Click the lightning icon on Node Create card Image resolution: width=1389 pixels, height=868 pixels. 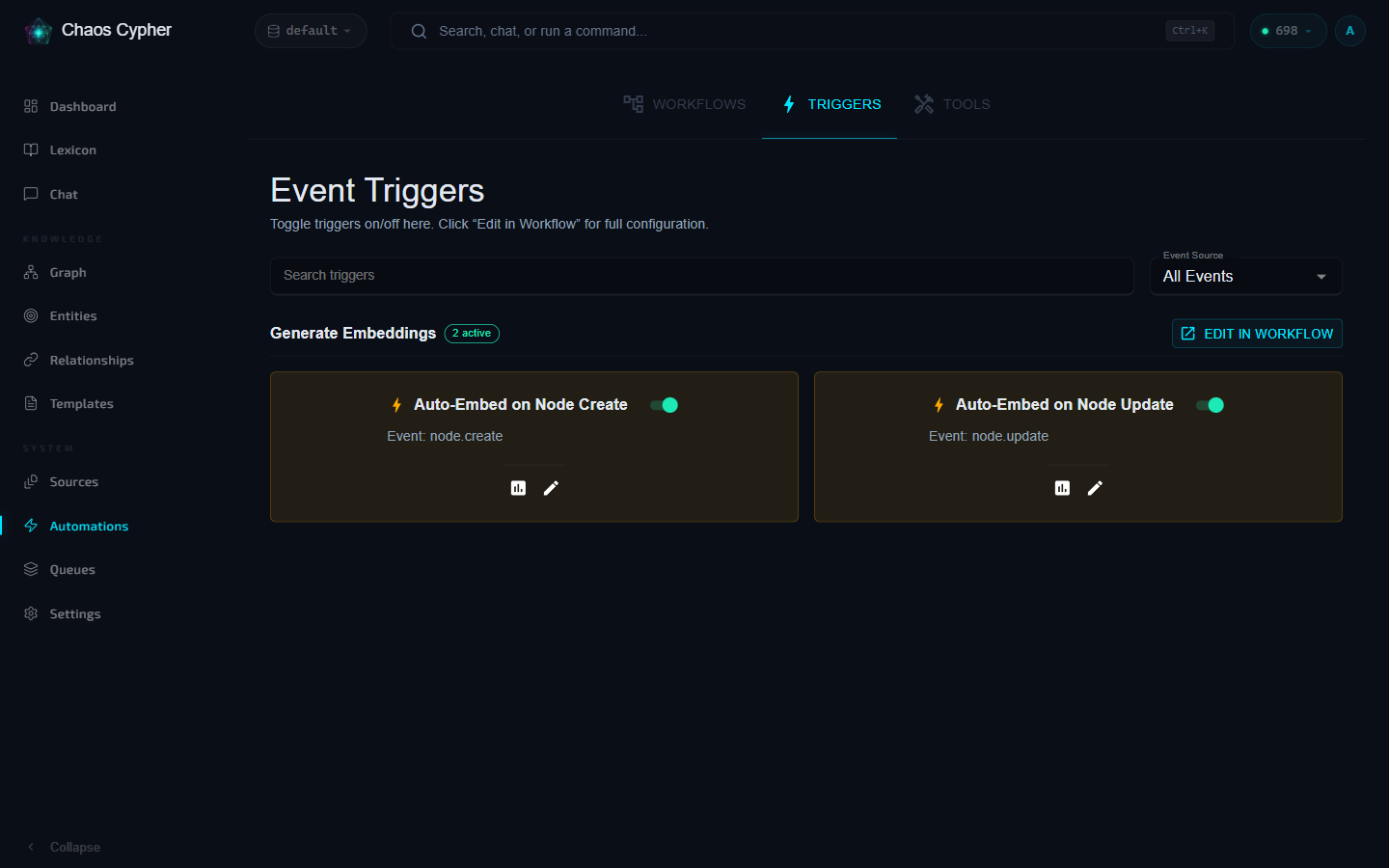(x=396, y=405)
